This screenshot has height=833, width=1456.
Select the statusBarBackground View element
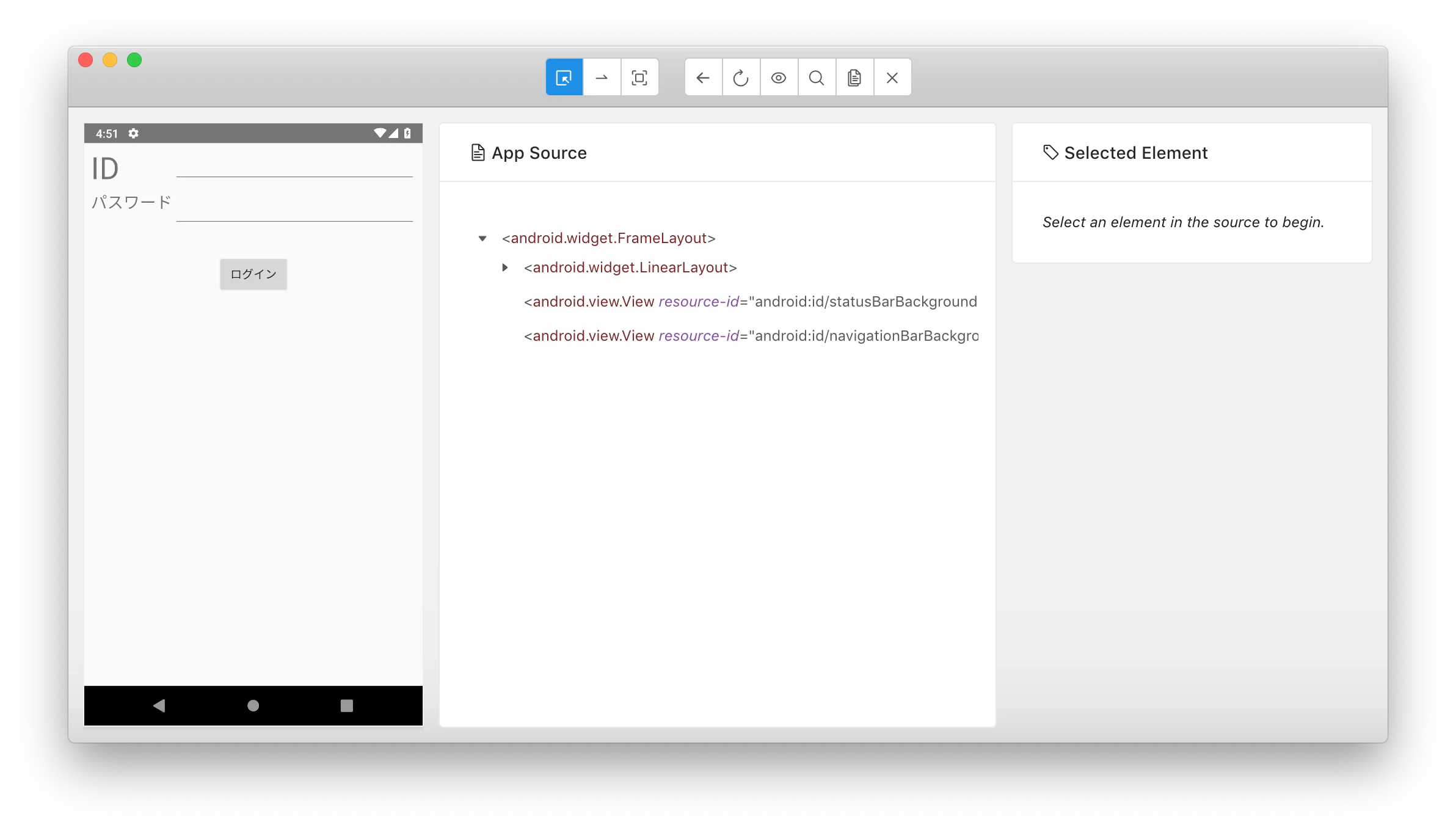click(751, 302)
